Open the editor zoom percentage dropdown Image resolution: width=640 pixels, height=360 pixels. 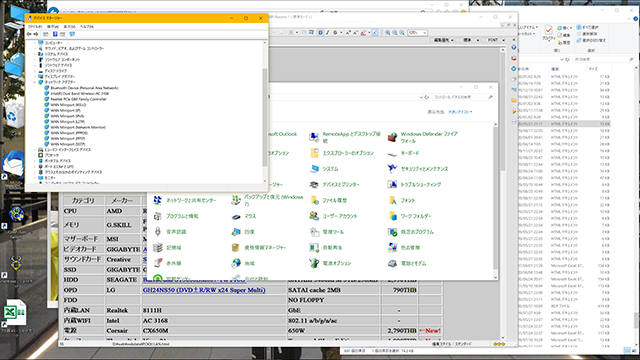(417, 33)
